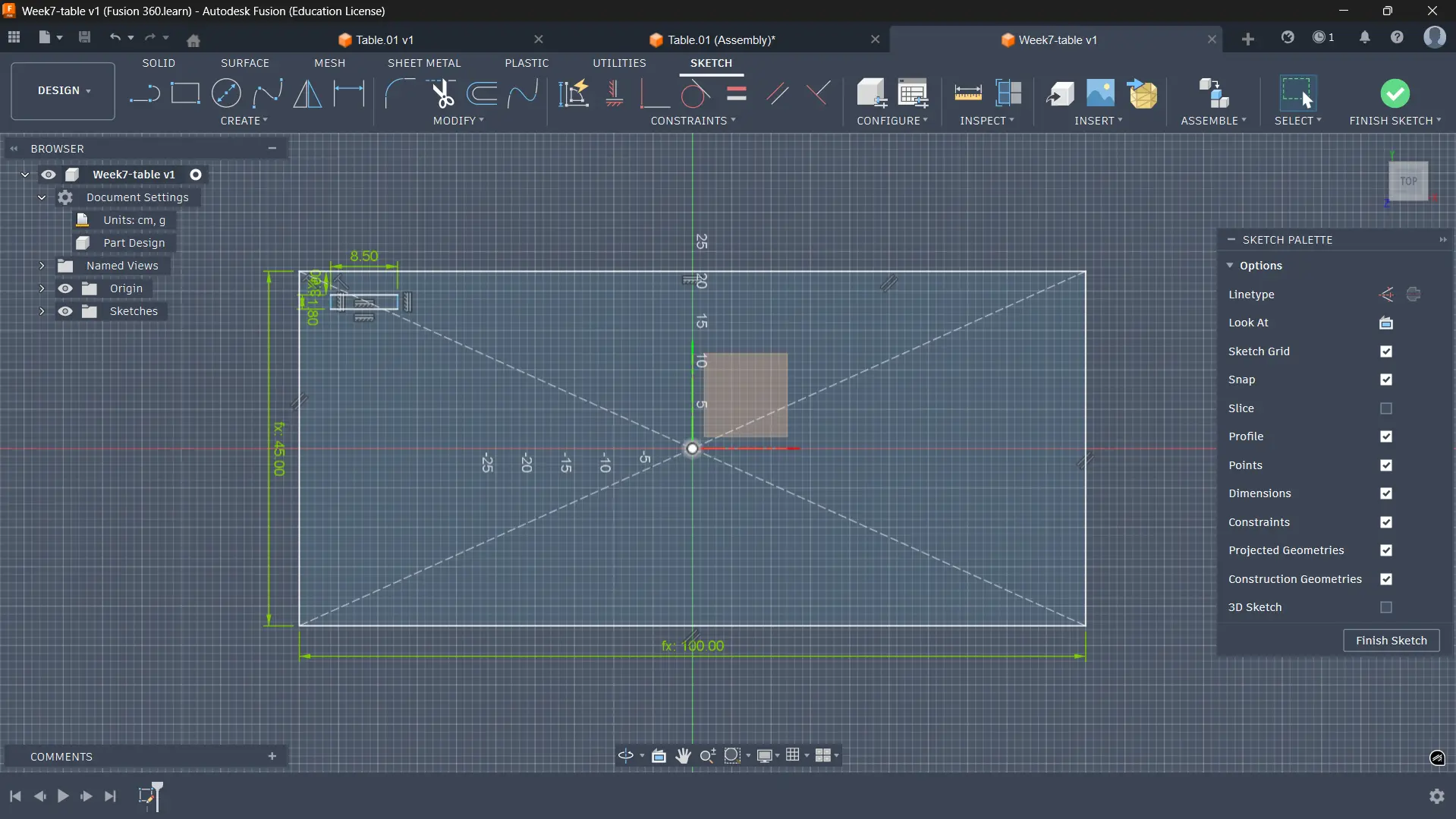The image size is (1456, 819).
Task: Open the INSPECT dropdown menu
Action: pyautogui.click(x=986, y=121)
